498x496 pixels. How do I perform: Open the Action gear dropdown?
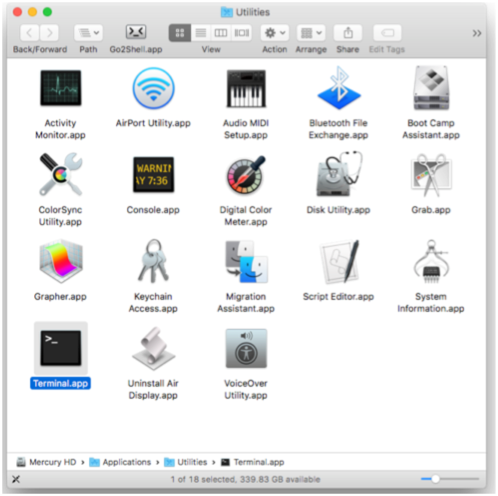[x=275, y=33]
